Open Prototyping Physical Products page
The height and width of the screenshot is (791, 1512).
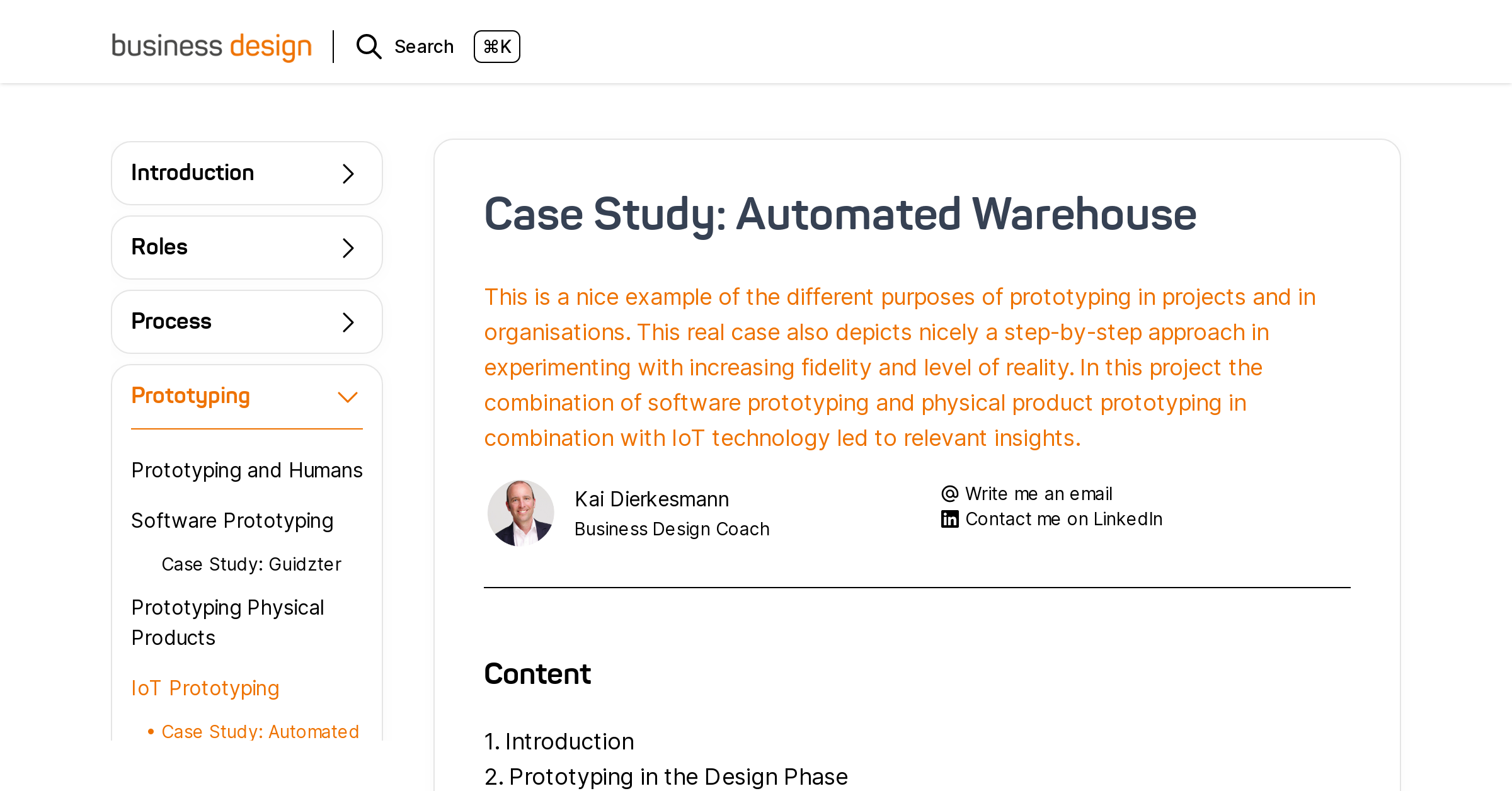(227, 622)
